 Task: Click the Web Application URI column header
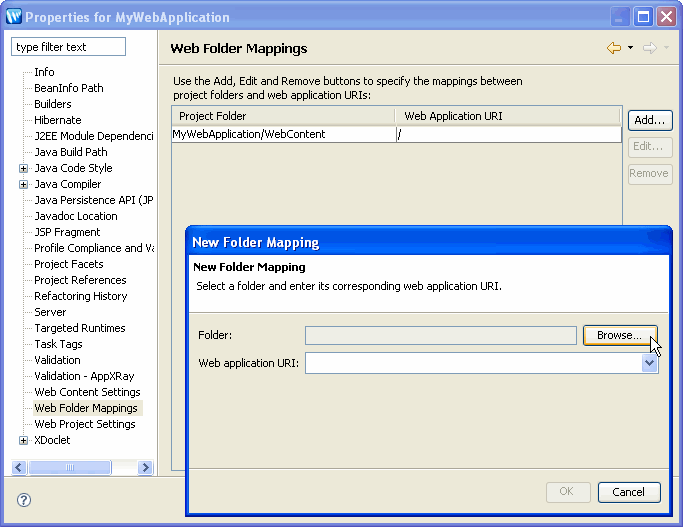point(507,116)
